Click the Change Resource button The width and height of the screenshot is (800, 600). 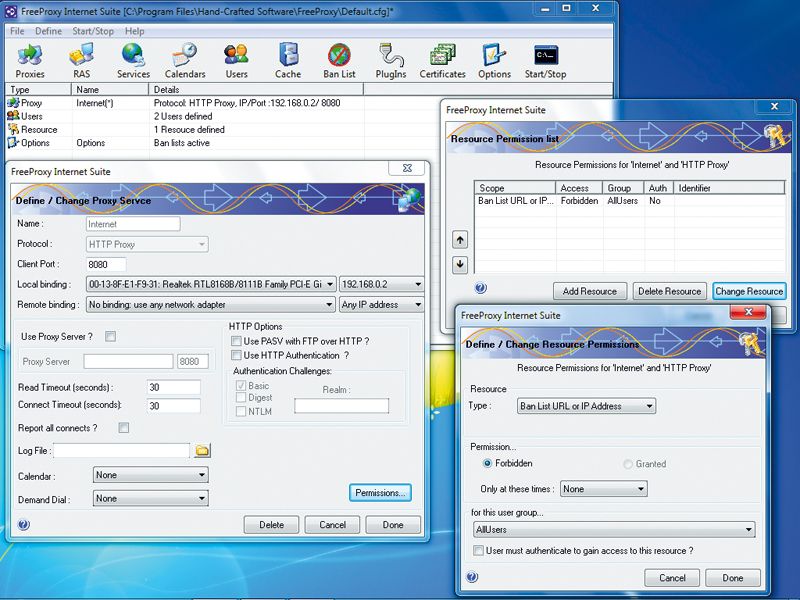pos(749,291)
